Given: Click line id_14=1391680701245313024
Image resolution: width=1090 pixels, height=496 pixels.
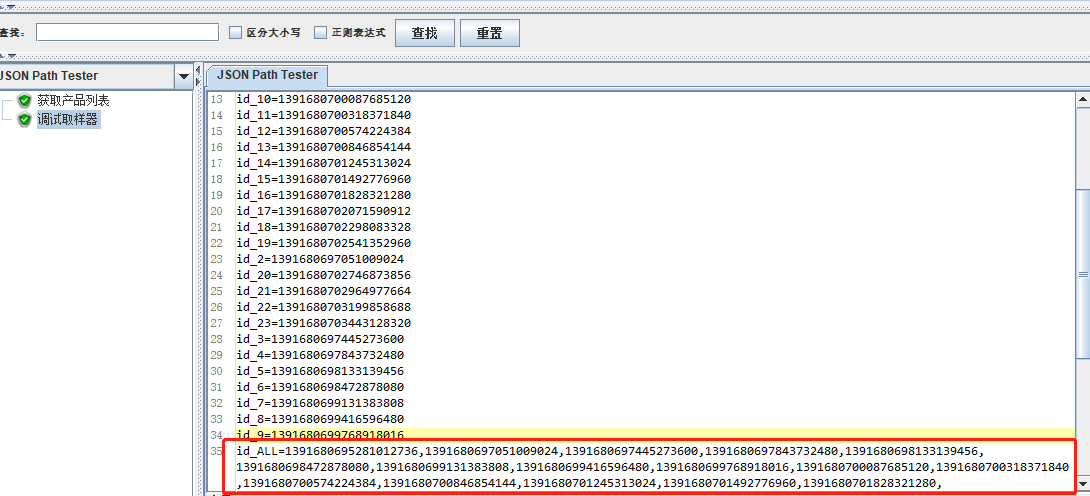Looking at the screenshot, I should pos(324,163).
